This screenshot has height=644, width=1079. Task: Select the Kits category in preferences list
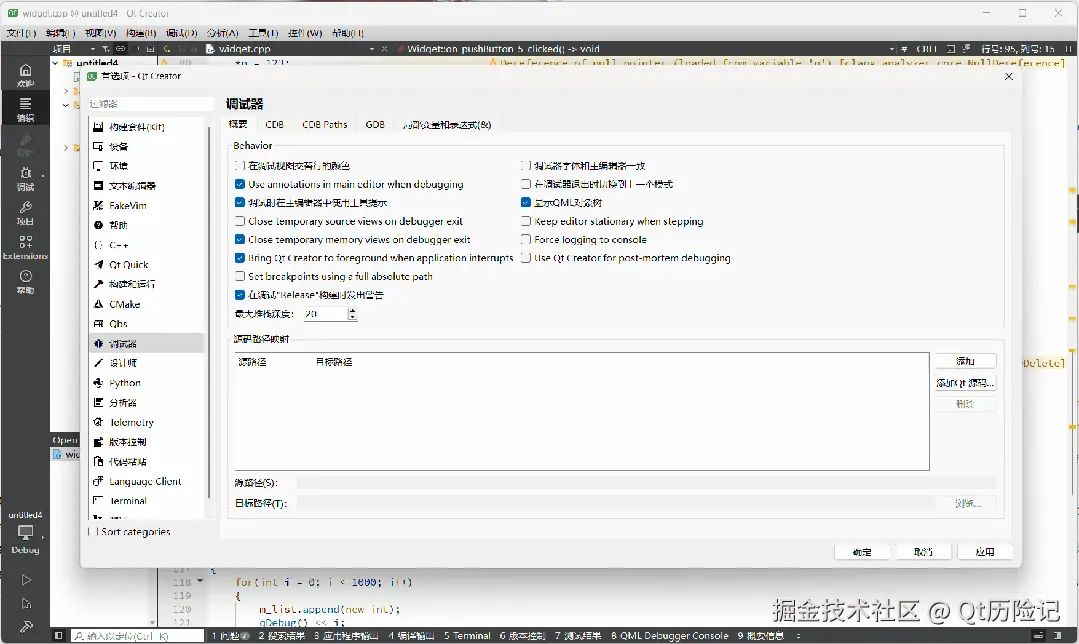click(x=147, y=127)
